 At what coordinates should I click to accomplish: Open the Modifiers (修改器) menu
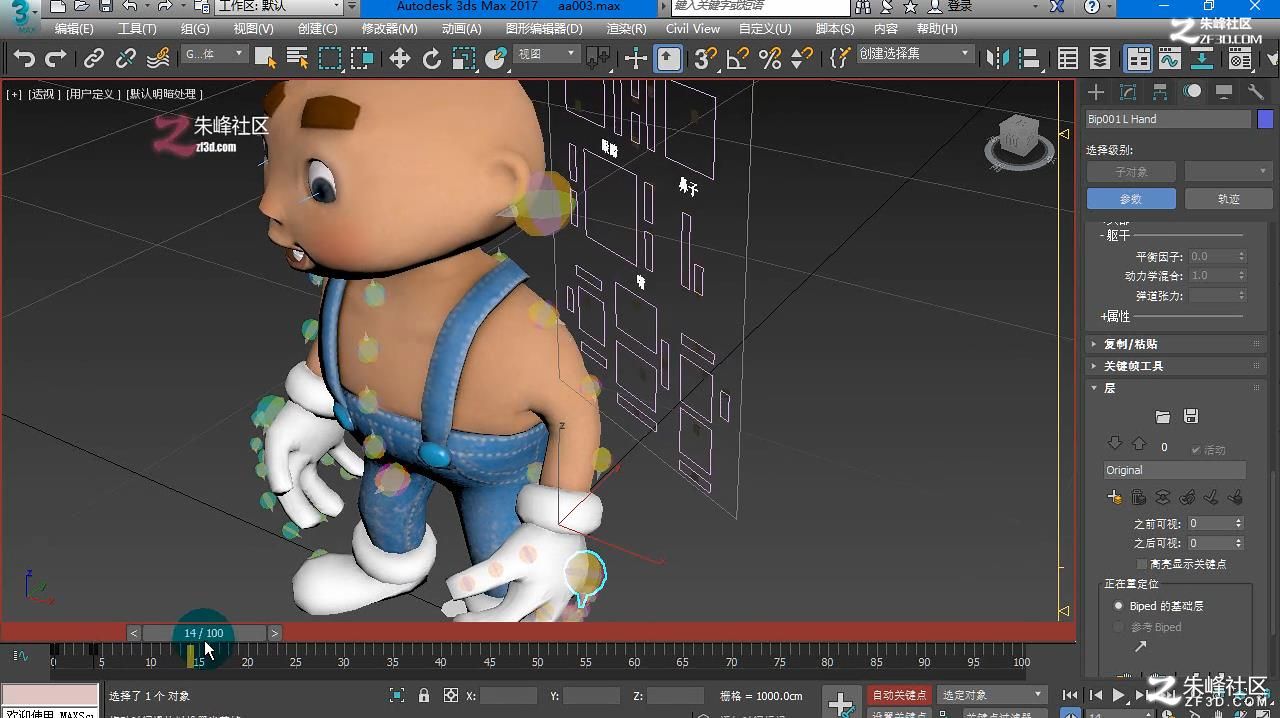point(389,29)
